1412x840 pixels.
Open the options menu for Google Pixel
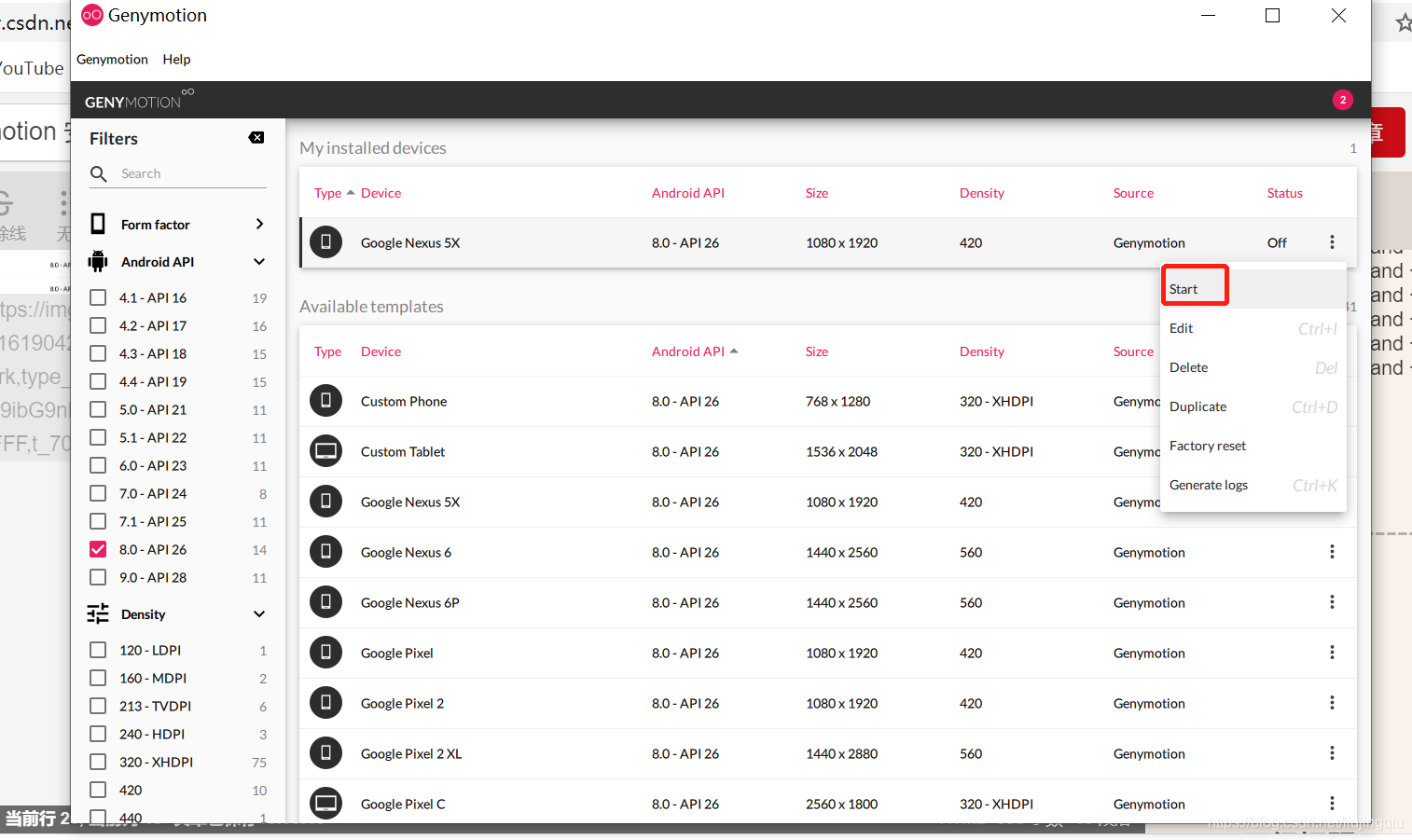click(x=1332, y=653)
